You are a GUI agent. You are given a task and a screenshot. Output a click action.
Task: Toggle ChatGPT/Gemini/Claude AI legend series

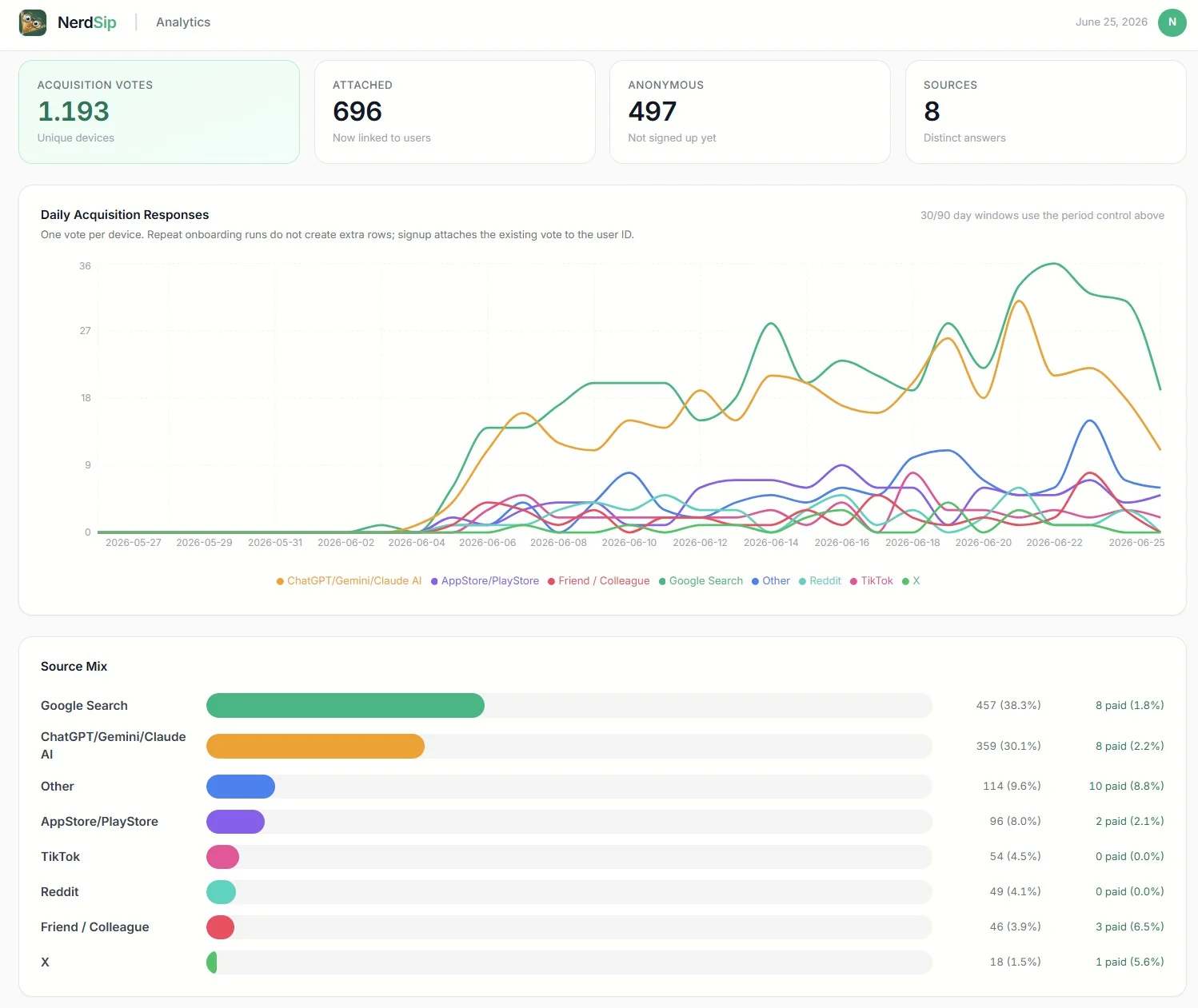tap(349, 581)
